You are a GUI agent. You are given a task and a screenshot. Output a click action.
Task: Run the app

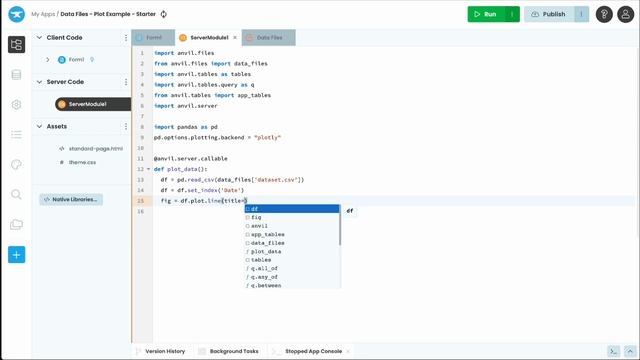[x=487, y=14]
